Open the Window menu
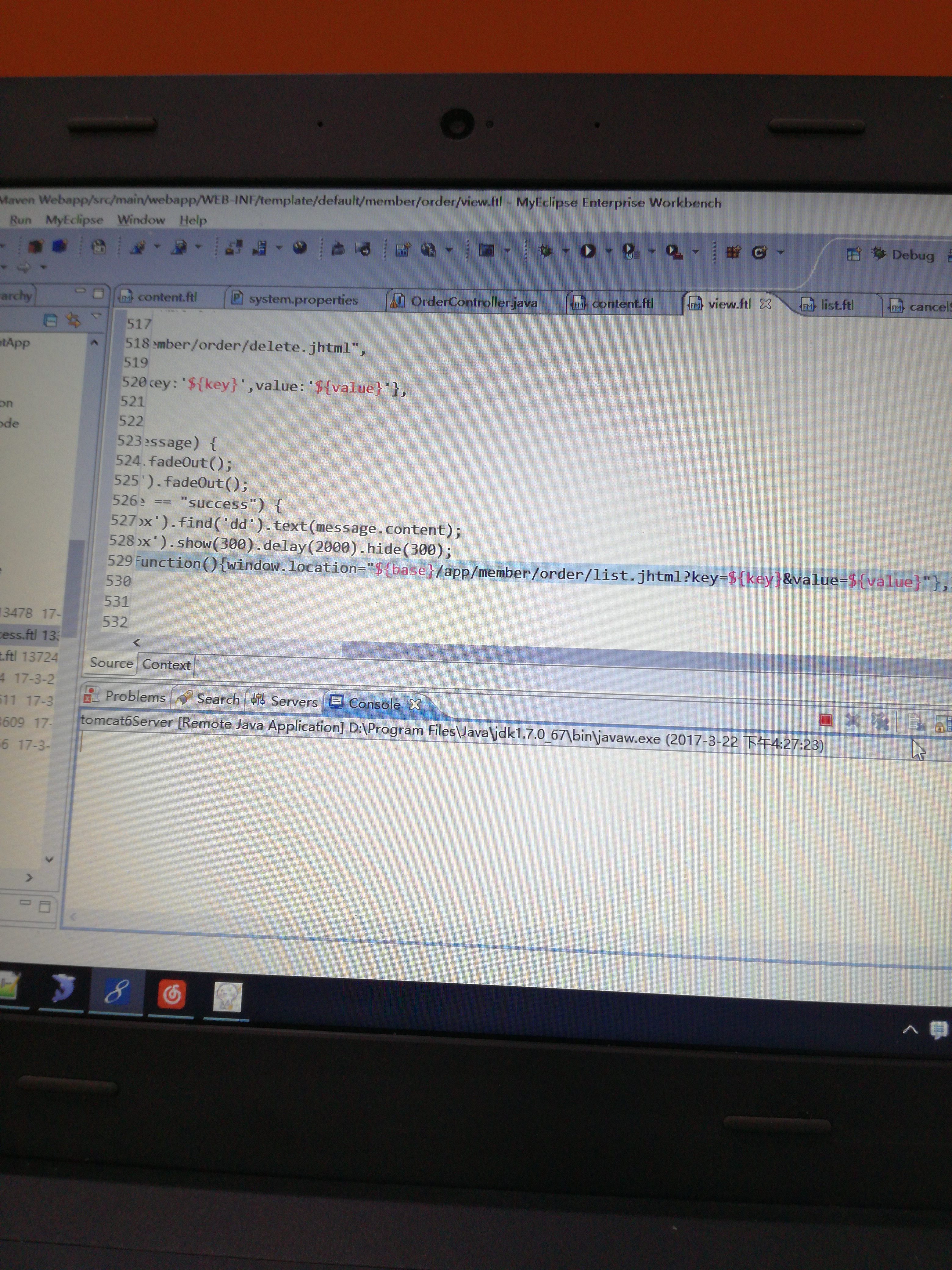Viewport: 952px width, 1270px height. [x=141, y=220]
